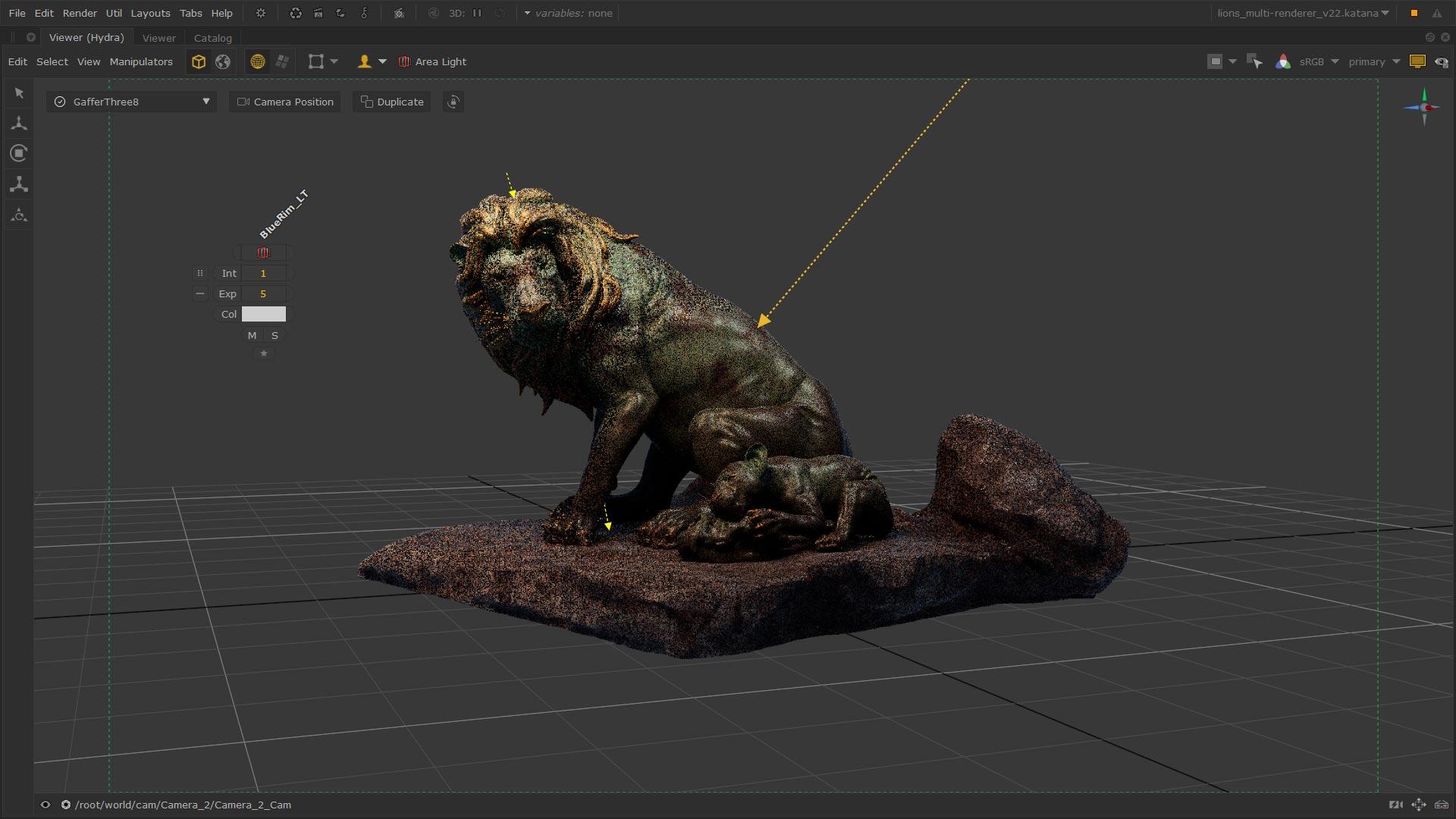Click the translate manipulator icon in sidebar
Screen dimensions: 1456x819
click(x=18, y=122)
